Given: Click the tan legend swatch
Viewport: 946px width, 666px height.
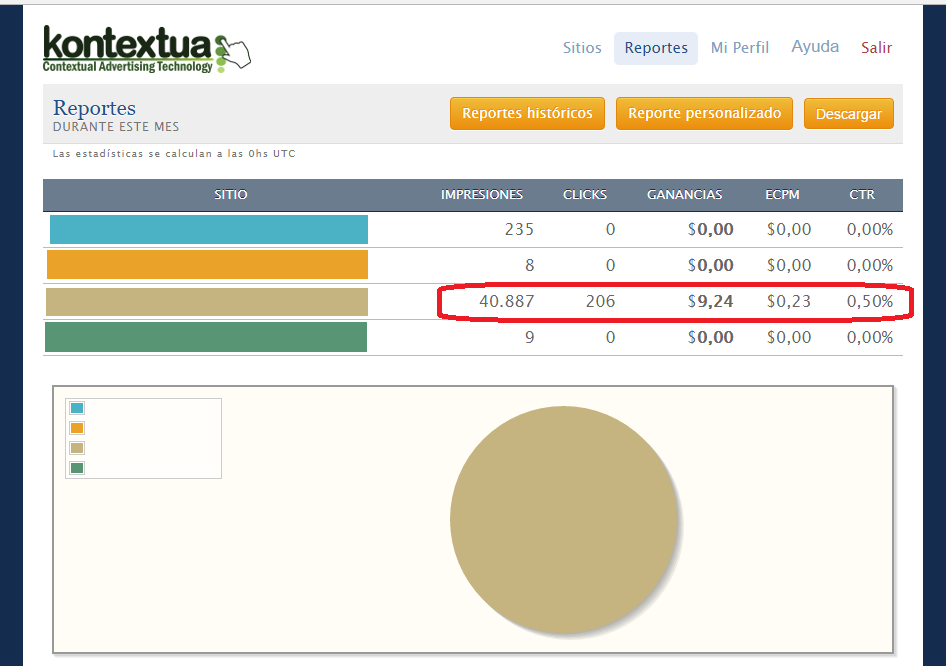Looking at the screenshot, I should click(x=77, y=448).
